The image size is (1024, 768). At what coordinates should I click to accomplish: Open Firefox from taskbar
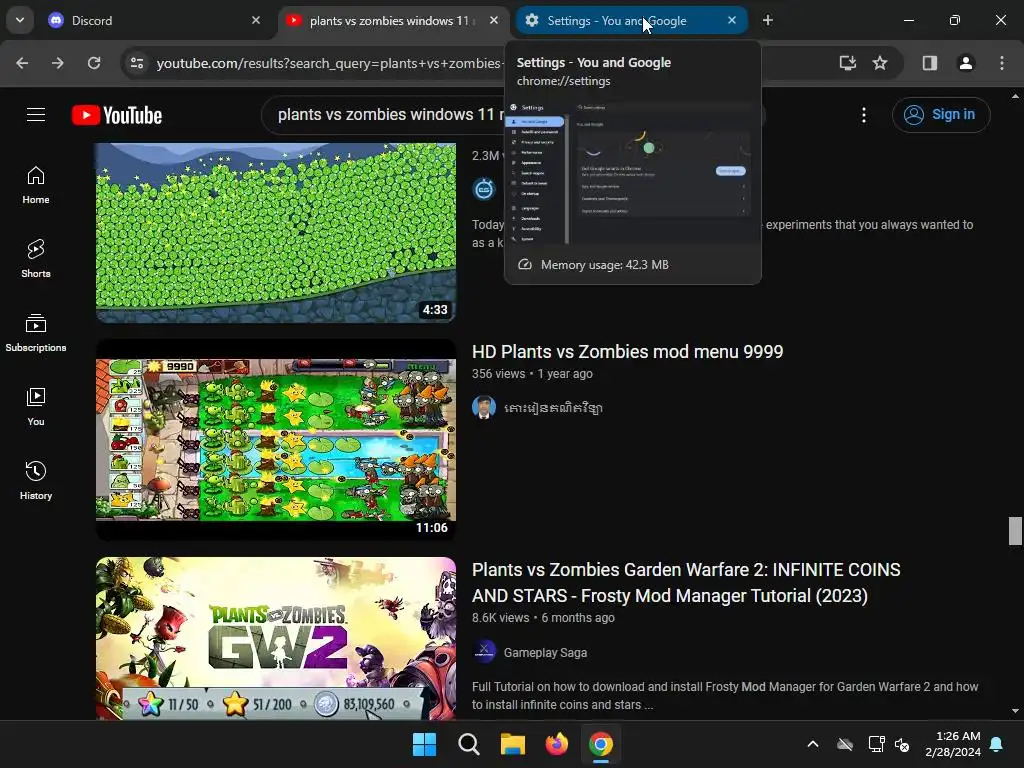click(557, 744)
